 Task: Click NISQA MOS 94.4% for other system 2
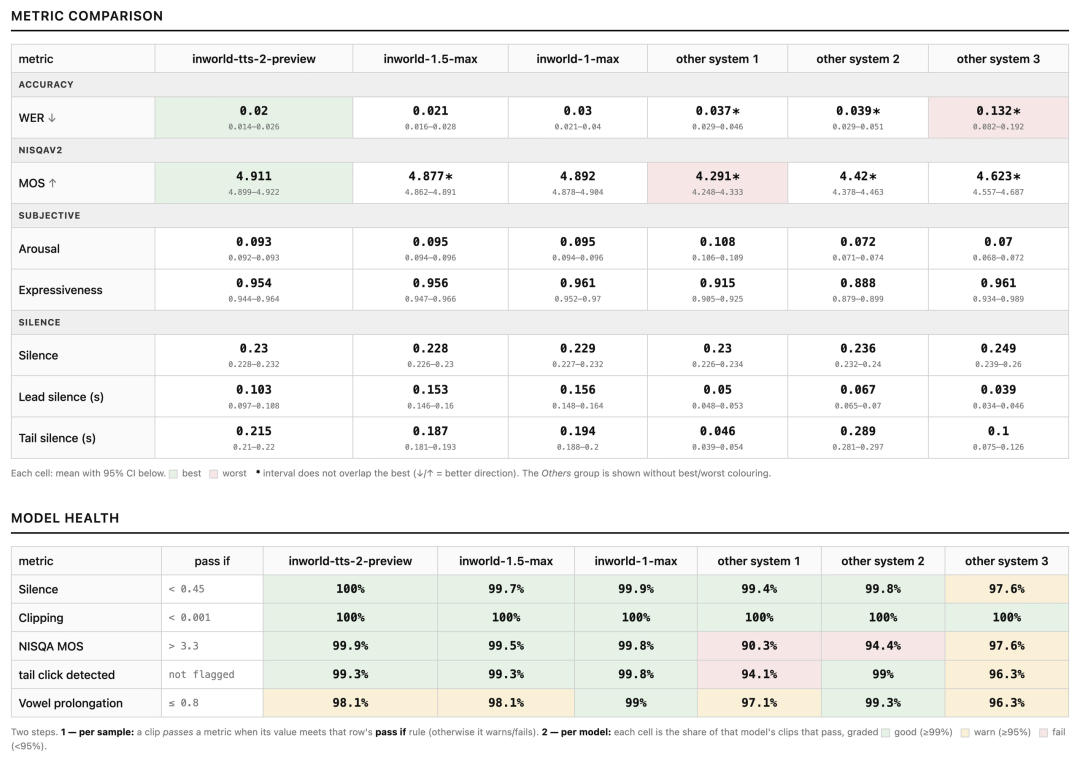click(x=882, y=646)
